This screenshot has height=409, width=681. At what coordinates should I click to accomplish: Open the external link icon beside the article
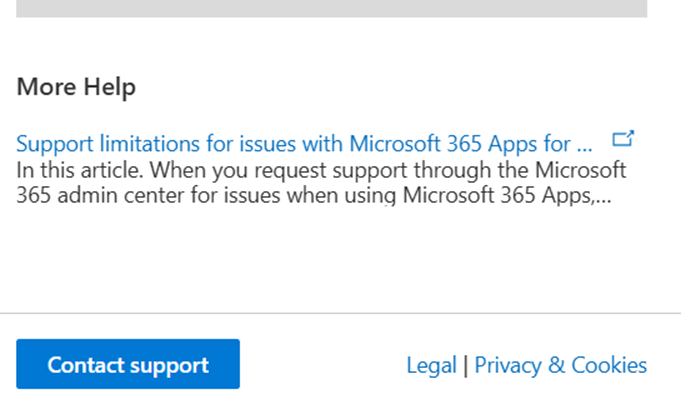[624, 139]
